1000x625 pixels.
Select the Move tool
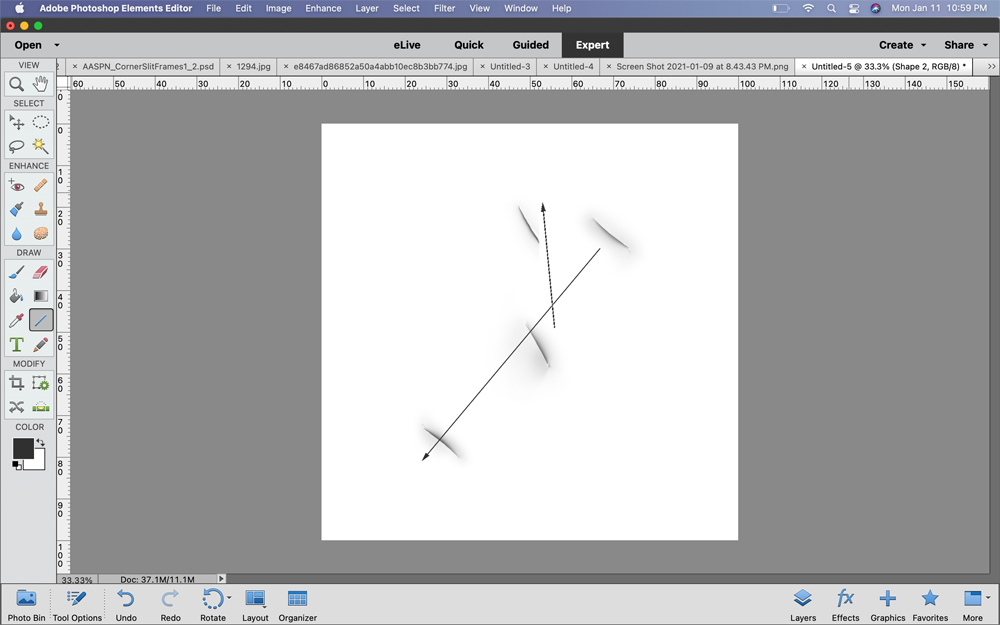tap(17, 122)
